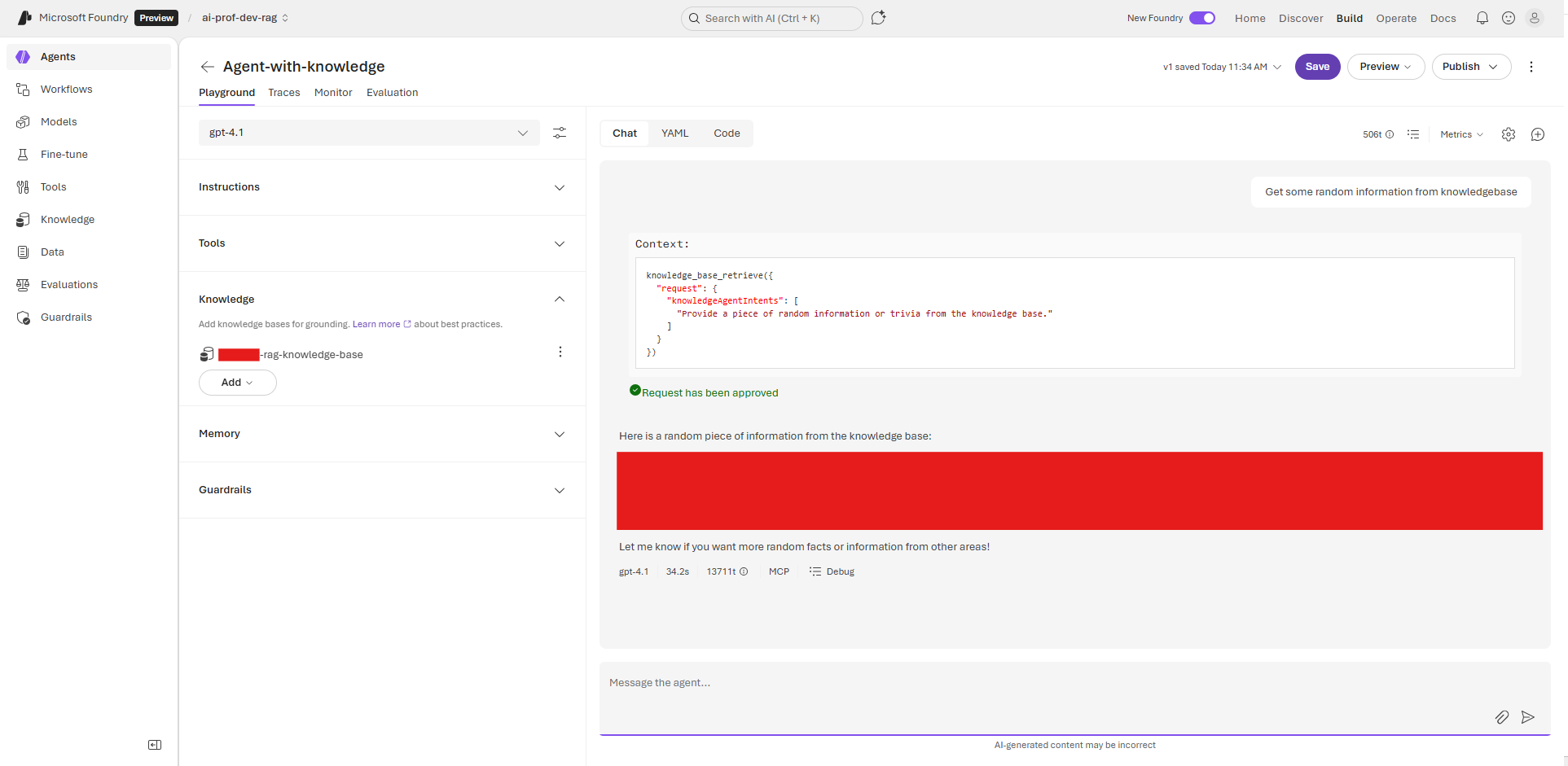Open Tools in the left sidebar
The width and height of the screenshot is (1568, 766).
click(89, 187)
